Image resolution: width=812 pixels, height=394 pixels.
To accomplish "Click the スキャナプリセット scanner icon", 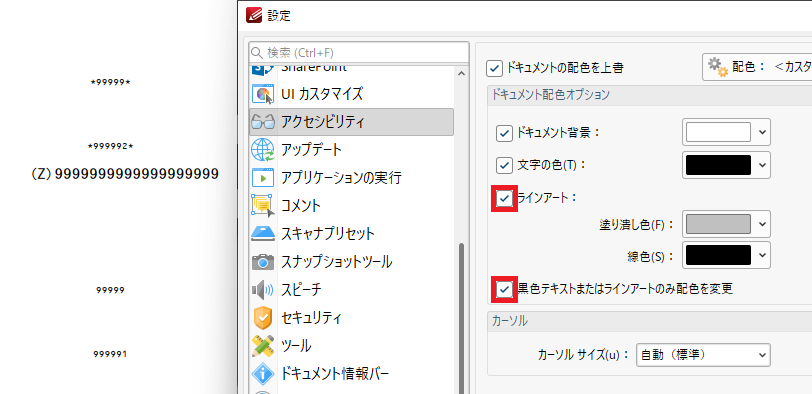I will tap(263, 234).
